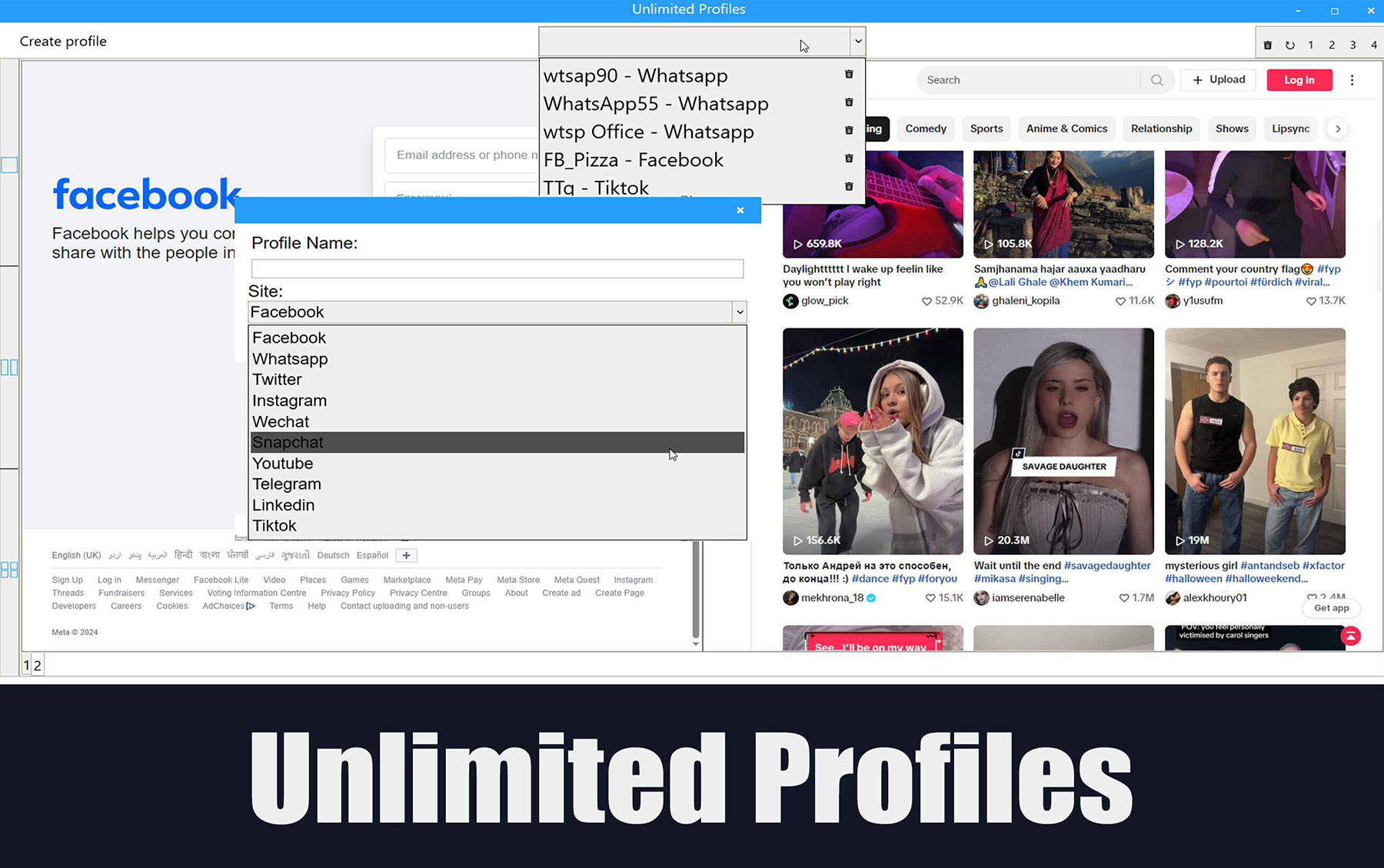Expand more categories with the right chevron arrow
The image size is (1384, 868).
(x=1338, y=128)
